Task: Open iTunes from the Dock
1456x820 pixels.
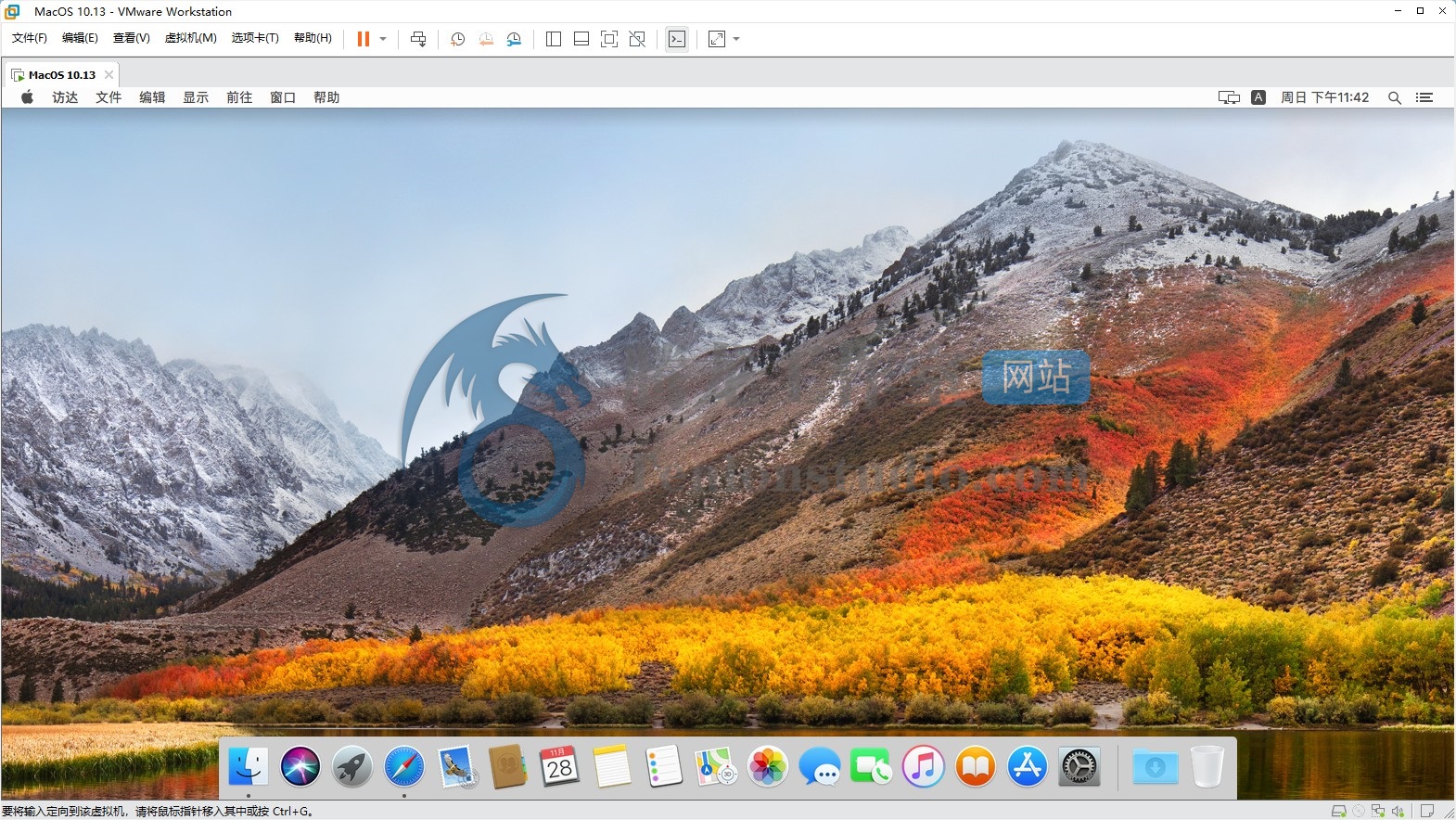Action: [924, 767]
